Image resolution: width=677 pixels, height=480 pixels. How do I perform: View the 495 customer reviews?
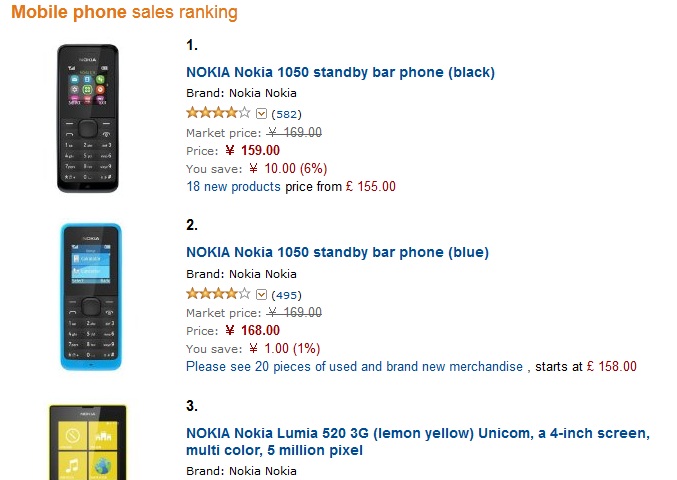point(286,294)
